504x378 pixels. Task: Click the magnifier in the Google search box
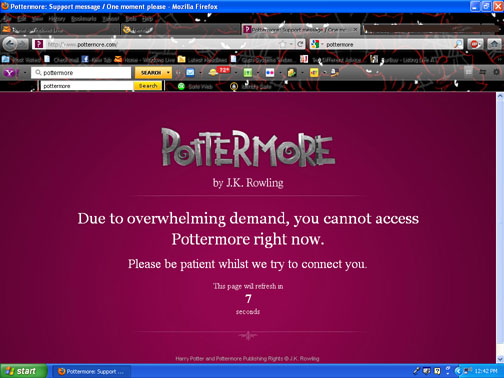pos(458,44)
